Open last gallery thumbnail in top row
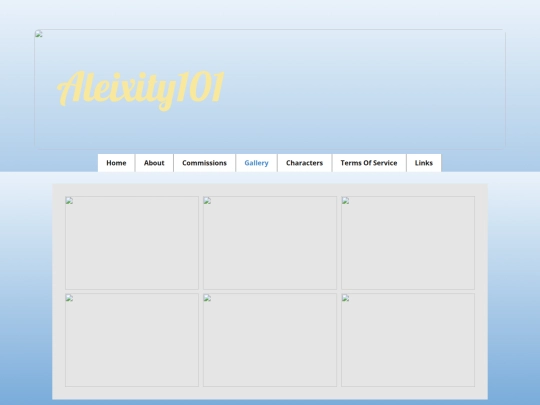Image resolution: width=540 pixels, height=405 pixels. (x=408, y=243)
